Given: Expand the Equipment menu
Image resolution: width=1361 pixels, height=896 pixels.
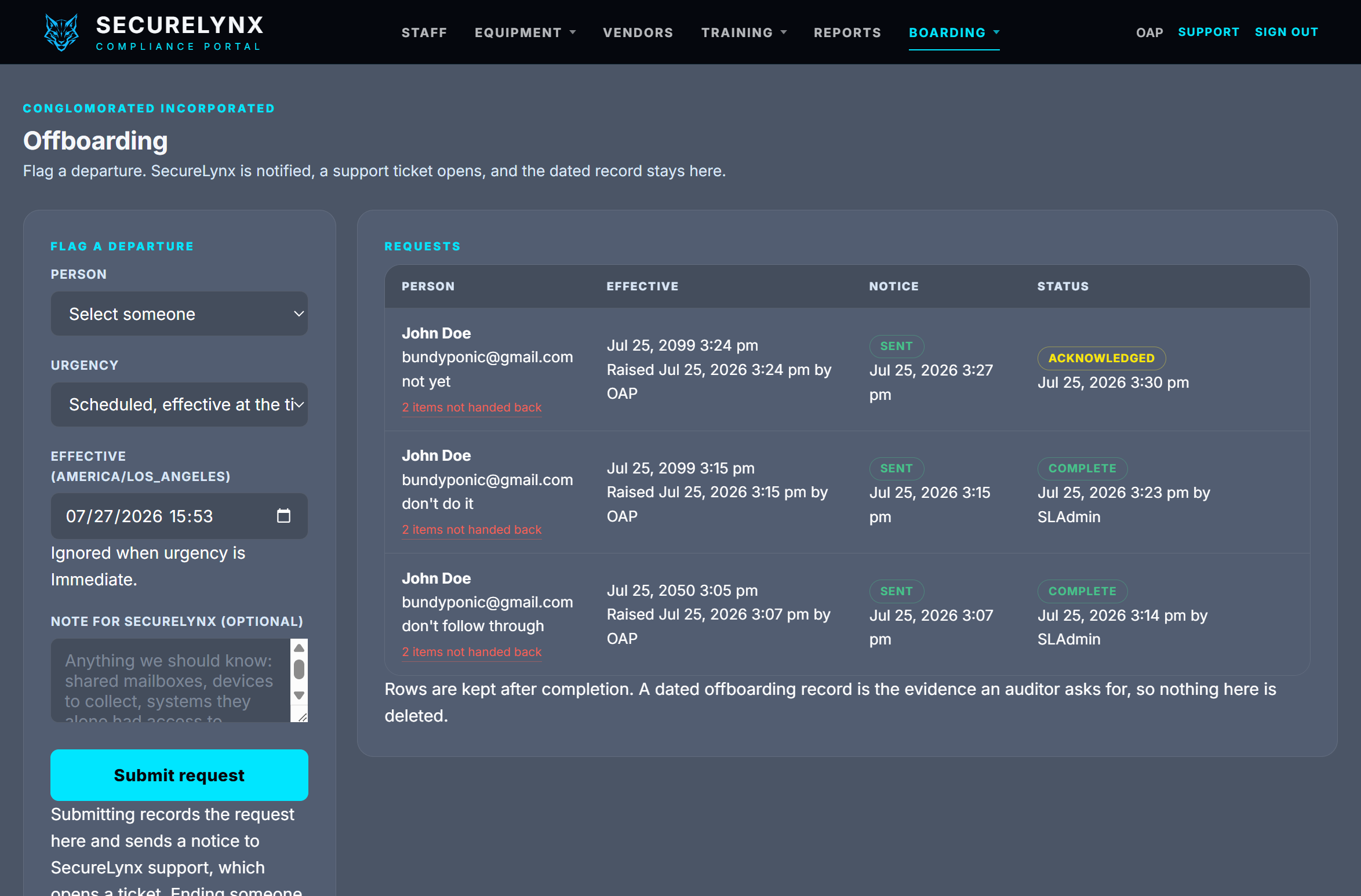Looking at the screenshot, I should coord(525,32).
